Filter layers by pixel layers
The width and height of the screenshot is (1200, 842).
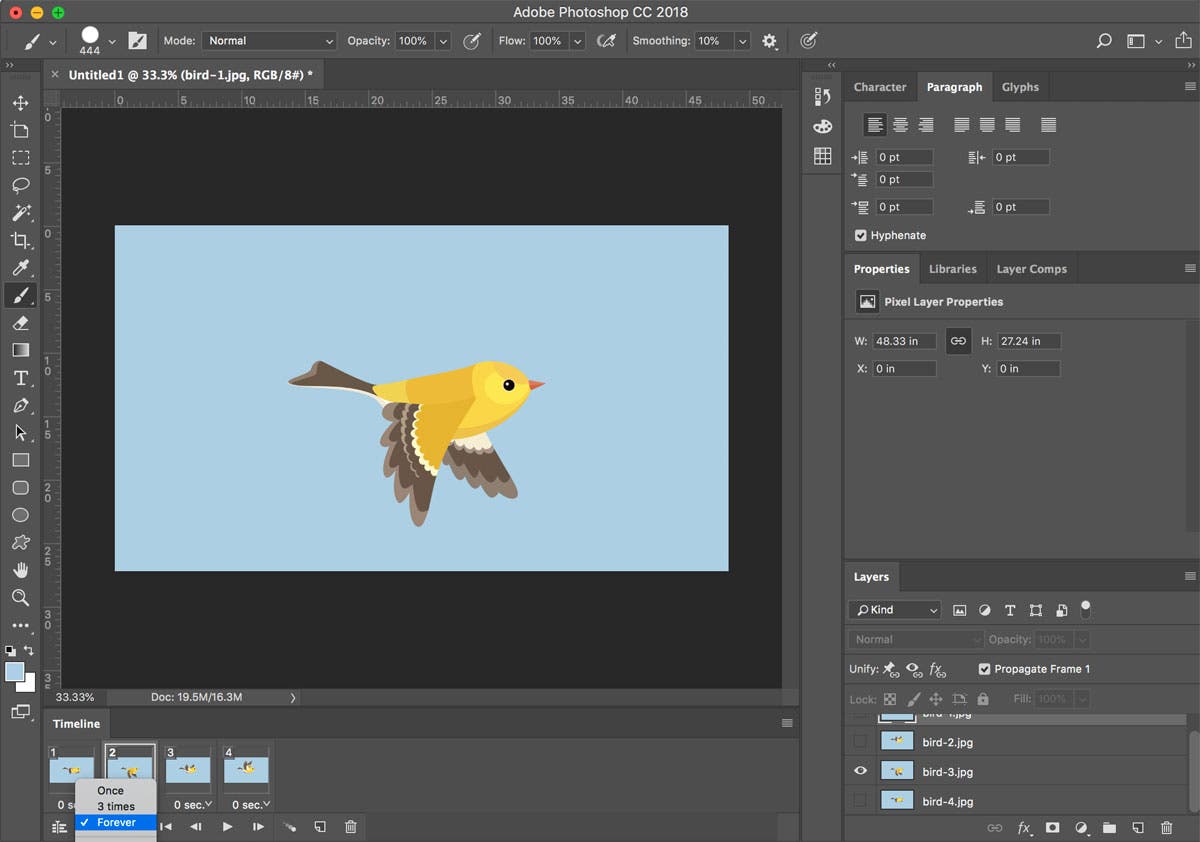pyautogui.click(x=960, y=610)
